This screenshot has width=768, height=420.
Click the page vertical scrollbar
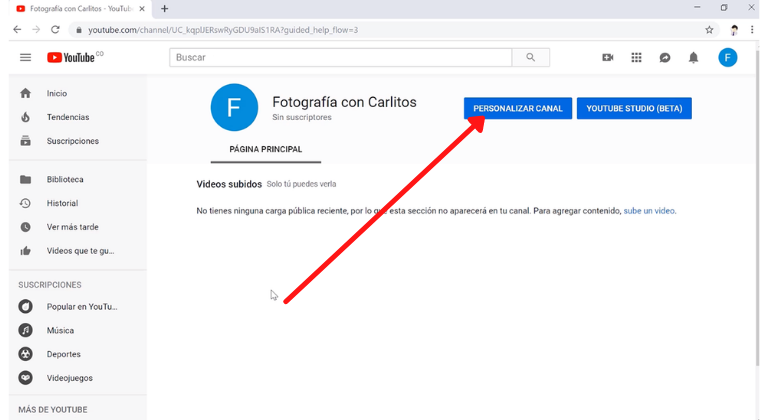coord(757,206)
